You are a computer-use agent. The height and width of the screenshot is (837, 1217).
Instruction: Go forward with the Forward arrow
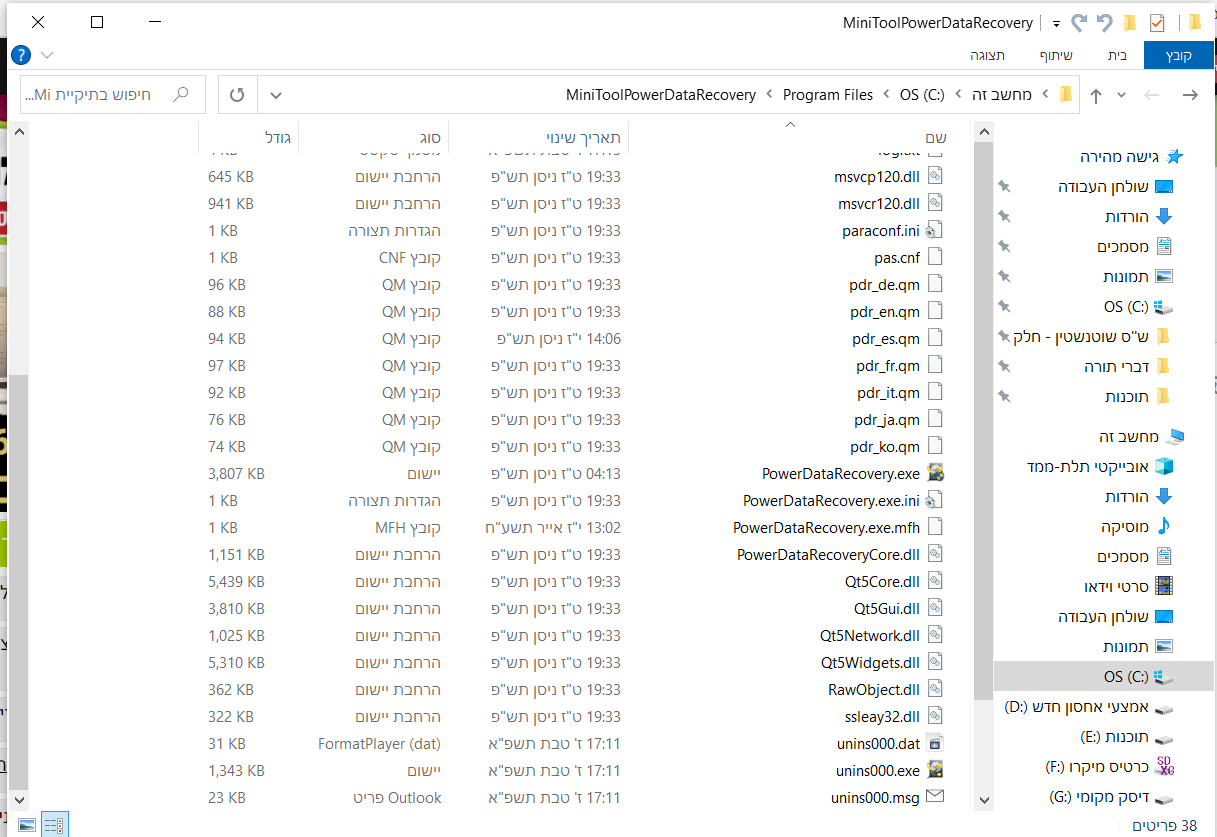[1152, 95]
